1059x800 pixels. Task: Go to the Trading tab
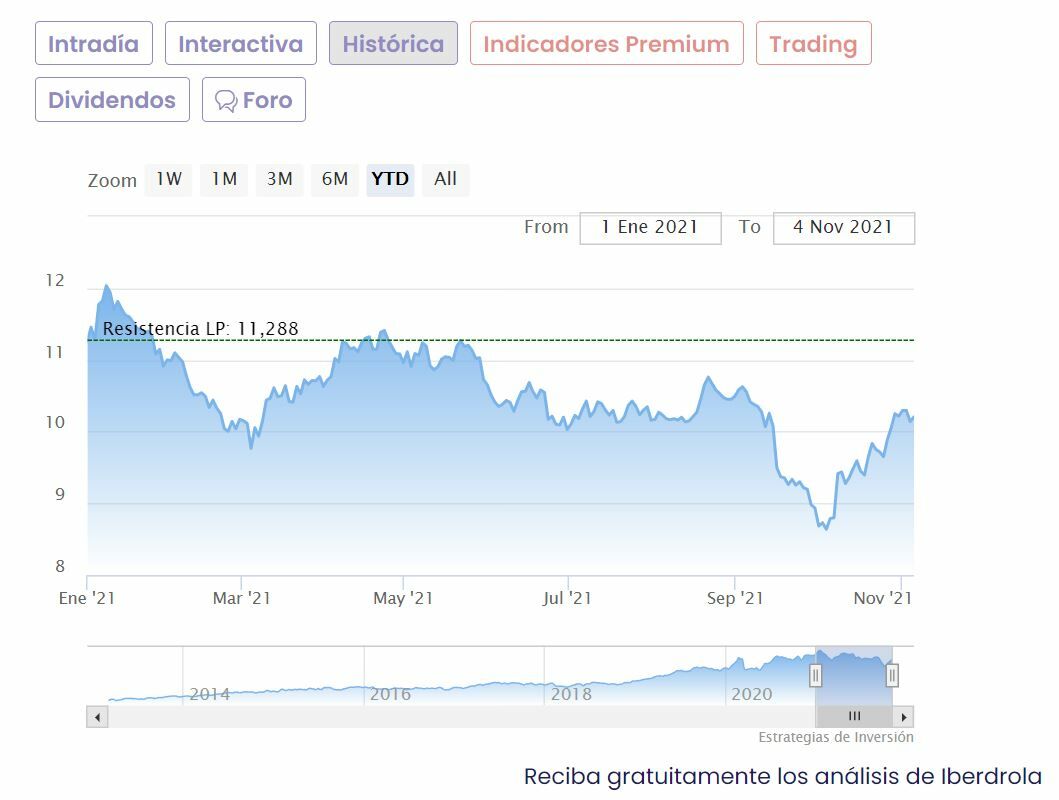click(x=813, y=44)
